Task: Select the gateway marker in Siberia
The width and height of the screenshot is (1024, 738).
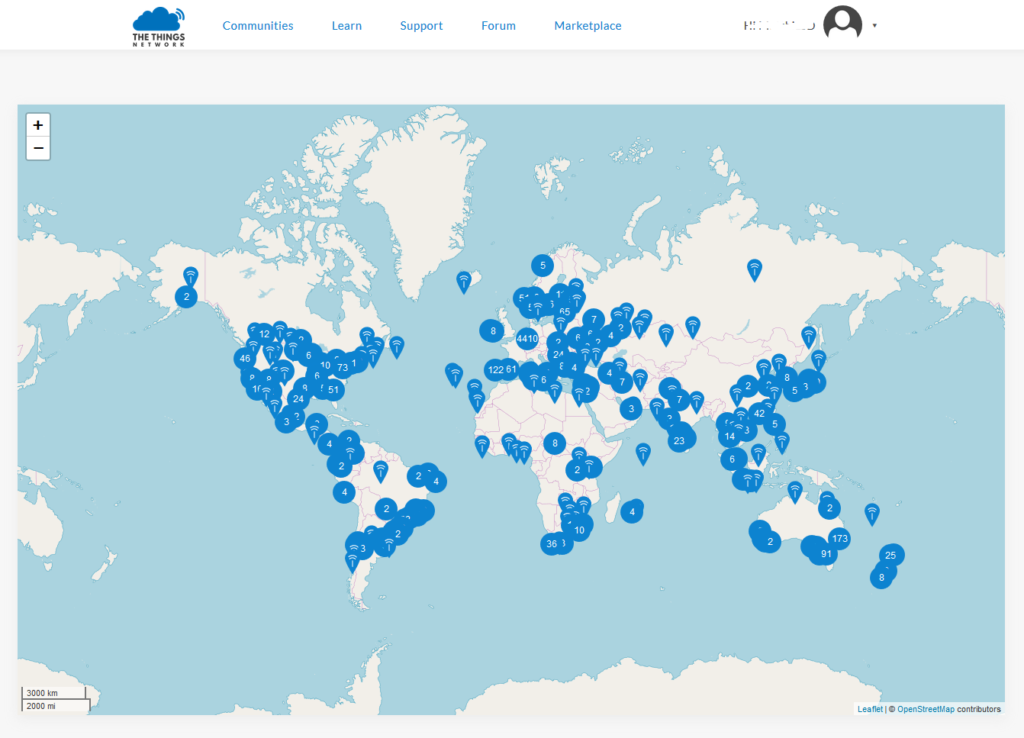Action: [755, 268]
